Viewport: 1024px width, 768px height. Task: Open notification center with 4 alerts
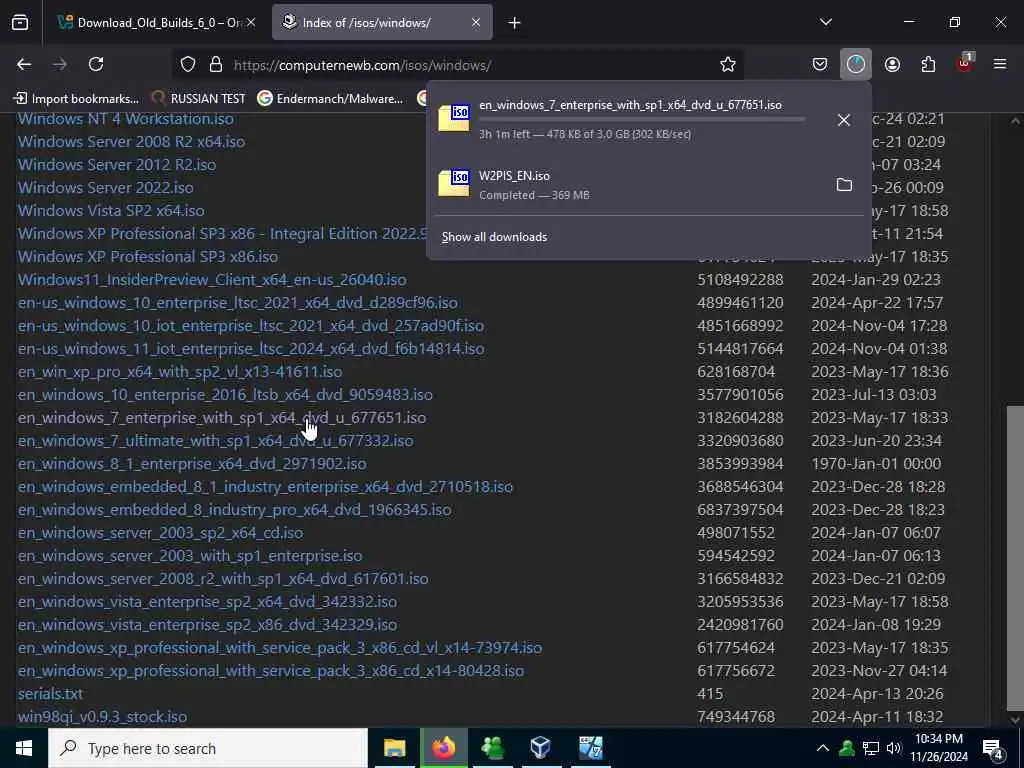click(993, 749)
